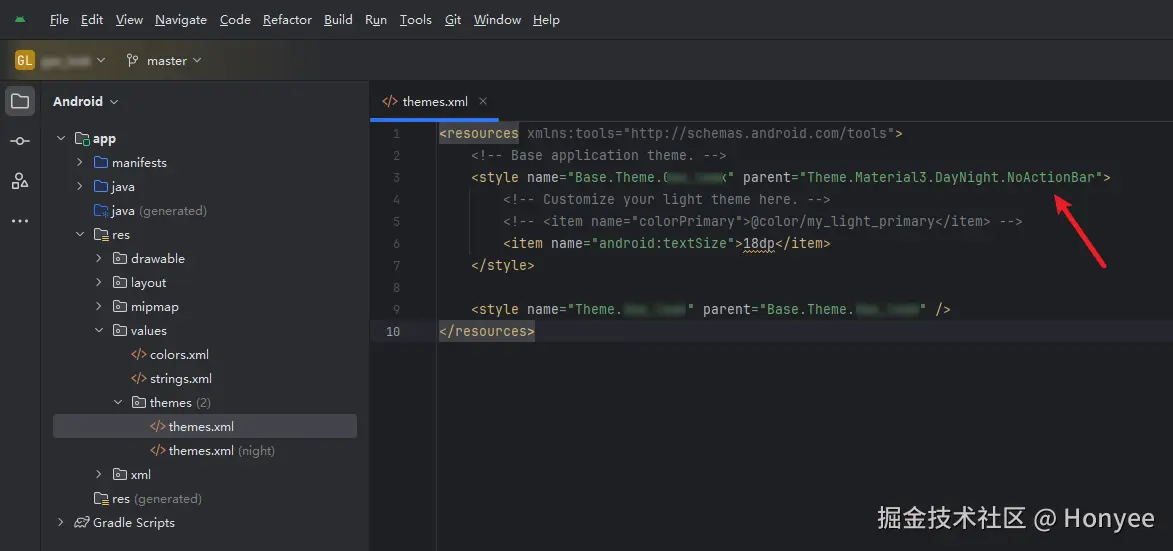1173x551 pixels.
Task: Open the Help menu
Action: pyautogui.click(x=546, y=19)
